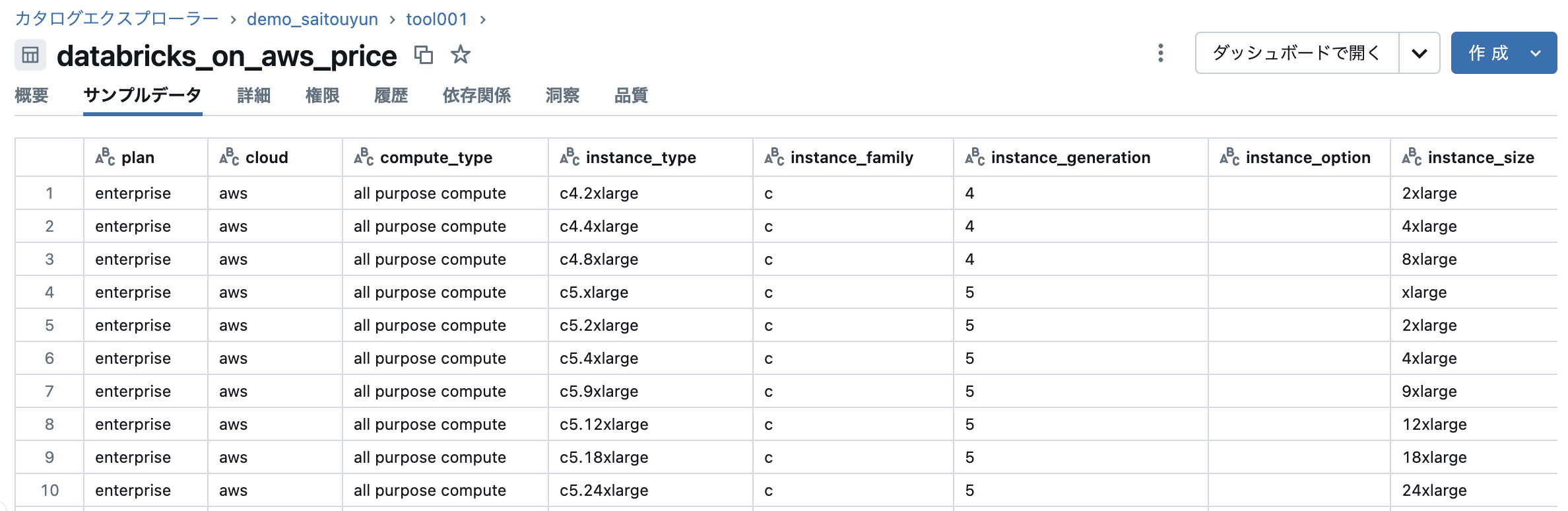1568x511 pixels.
Task: Click the type icon on compute_type column
Action: click(364, 157)
